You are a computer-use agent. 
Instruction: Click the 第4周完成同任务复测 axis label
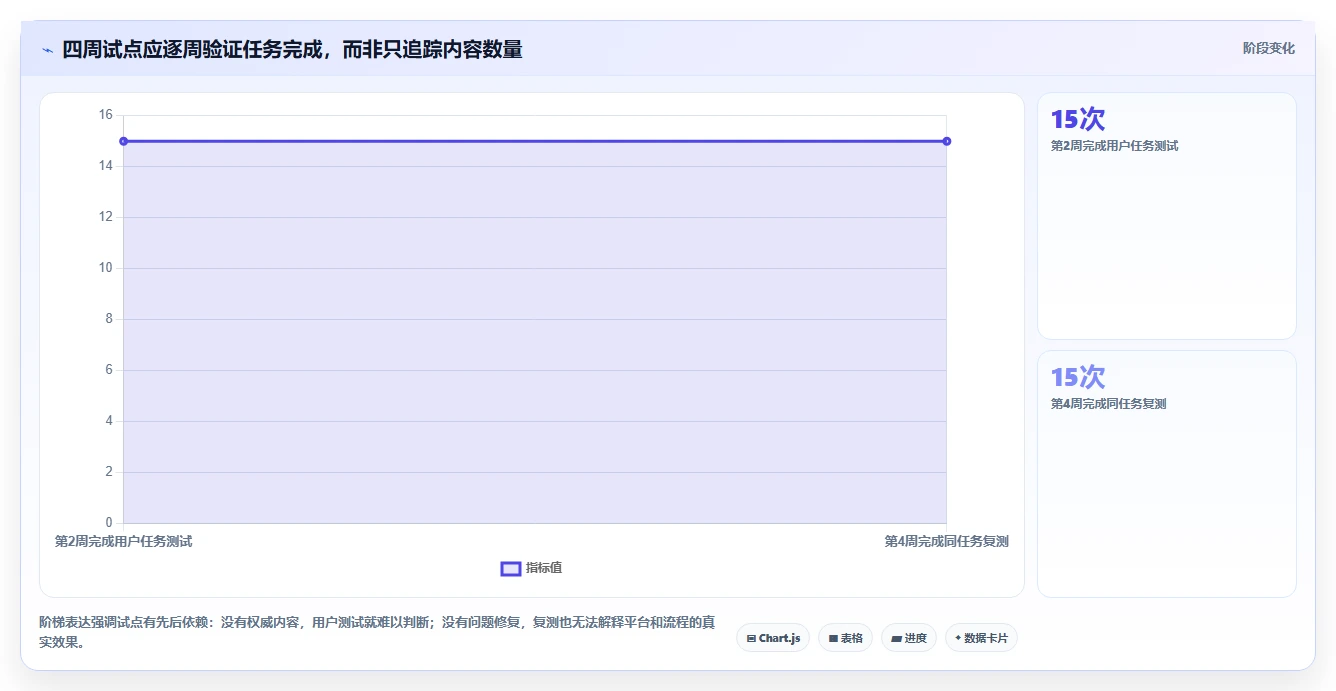[x=946, y=541]
